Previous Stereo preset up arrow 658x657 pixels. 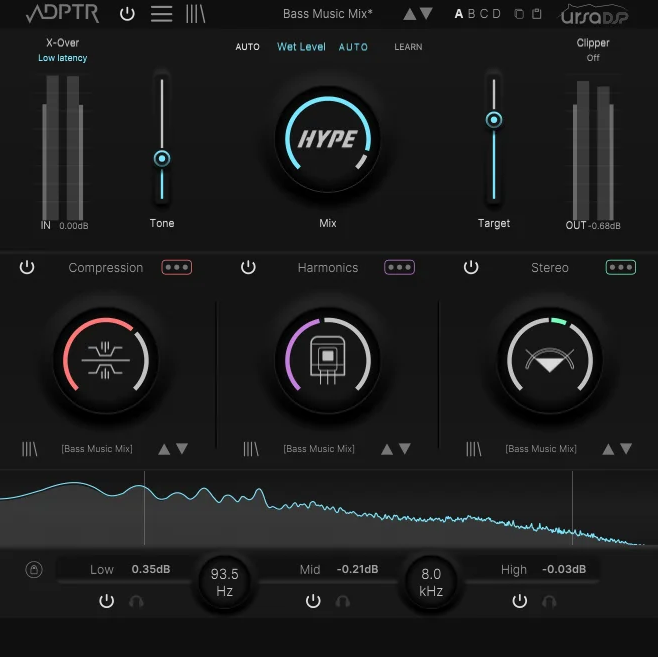608,449
